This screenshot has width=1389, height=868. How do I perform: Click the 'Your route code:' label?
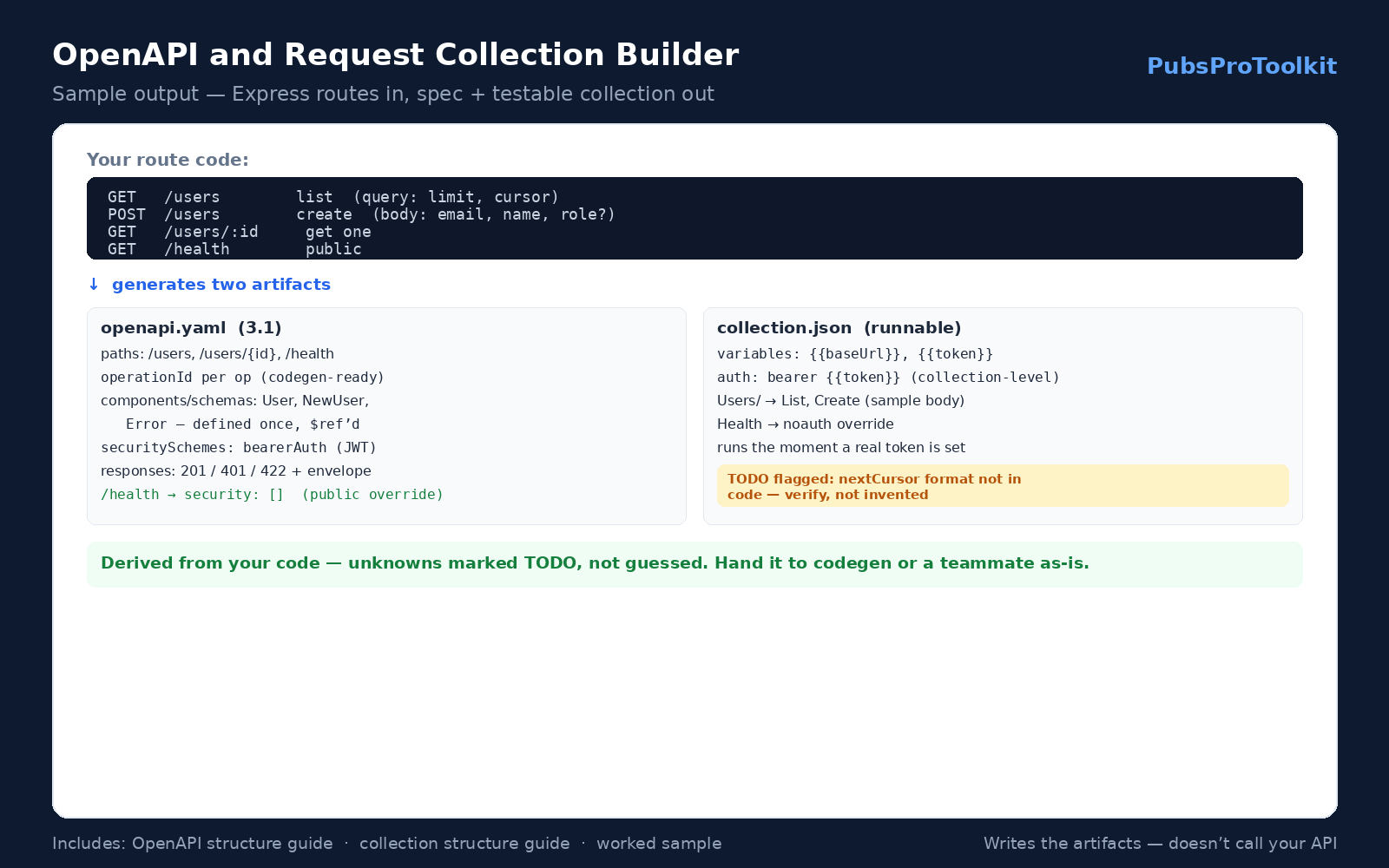pos(168,160)
